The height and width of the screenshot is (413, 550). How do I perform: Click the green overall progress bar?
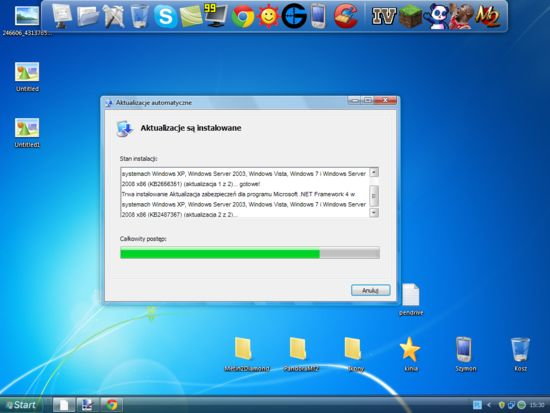[x=250, y=253]
